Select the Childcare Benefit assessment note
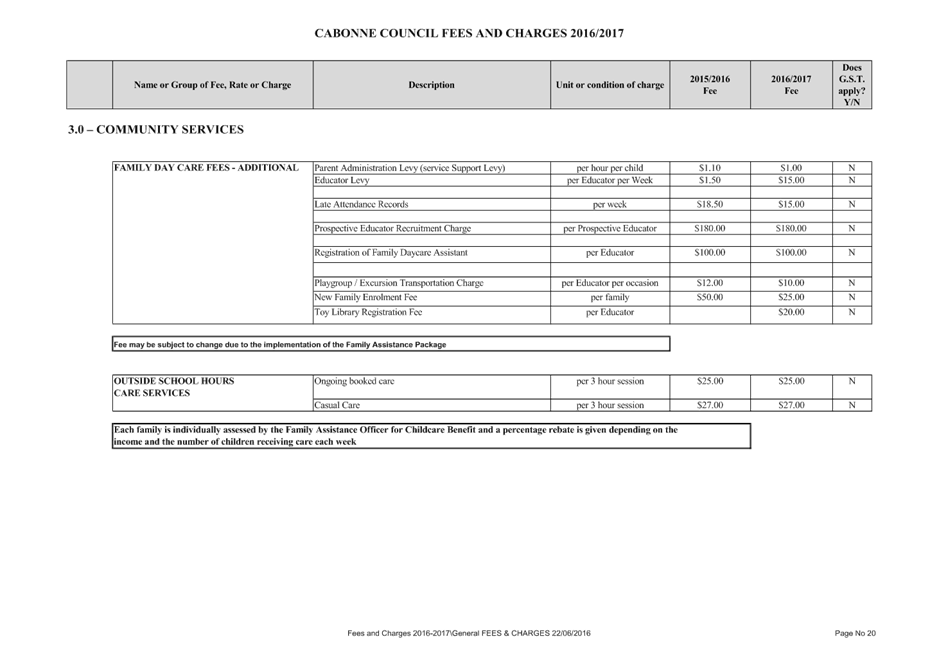Image resolution: width=939 pixels, height=664 pixels. pyautogui.click(x=431, y=436)
